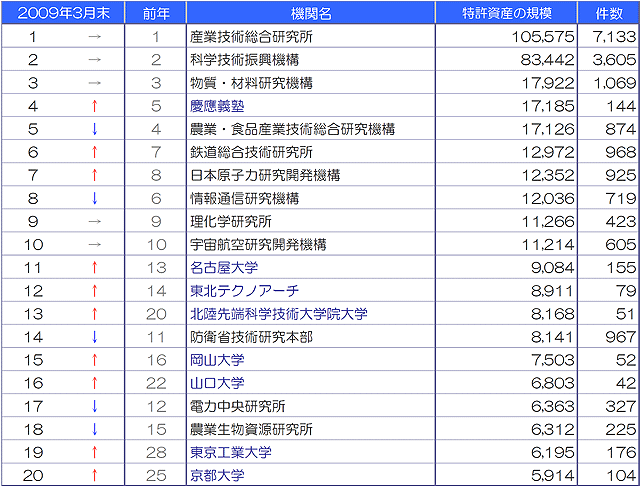The height and width of the screenshot is (486, 640).
Task: Click the red up arrow in rank 4 row
Action: click(94, 106)
